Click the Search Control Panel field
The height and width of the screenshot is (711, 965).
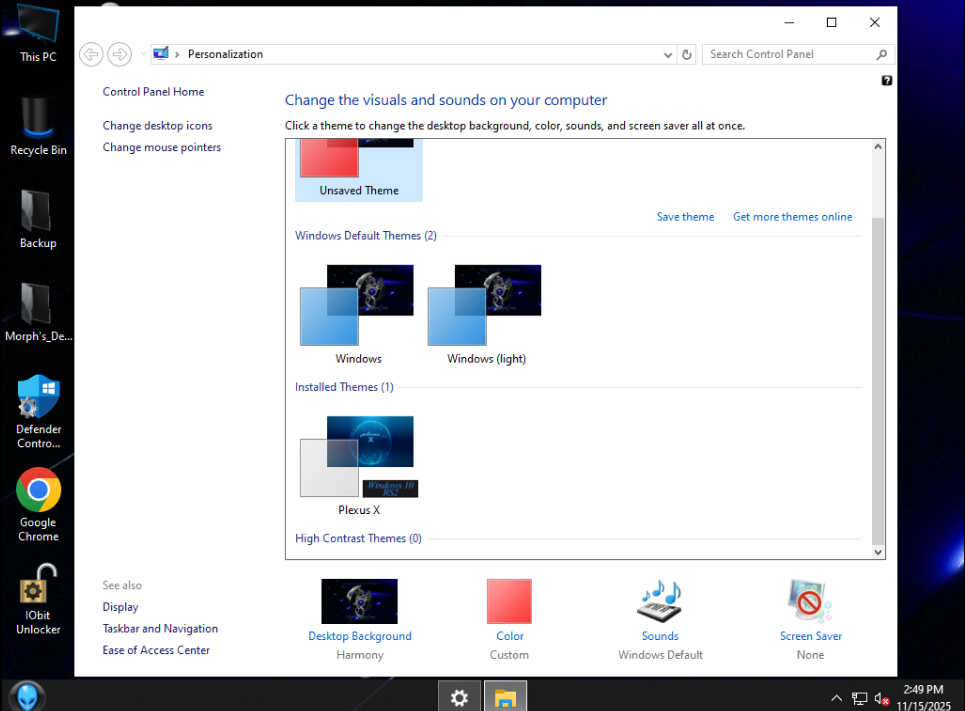788,54
